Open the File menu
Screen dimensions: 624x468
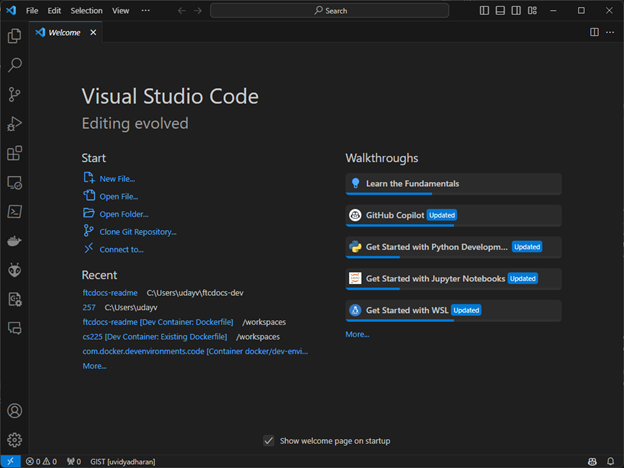[32, 10]
